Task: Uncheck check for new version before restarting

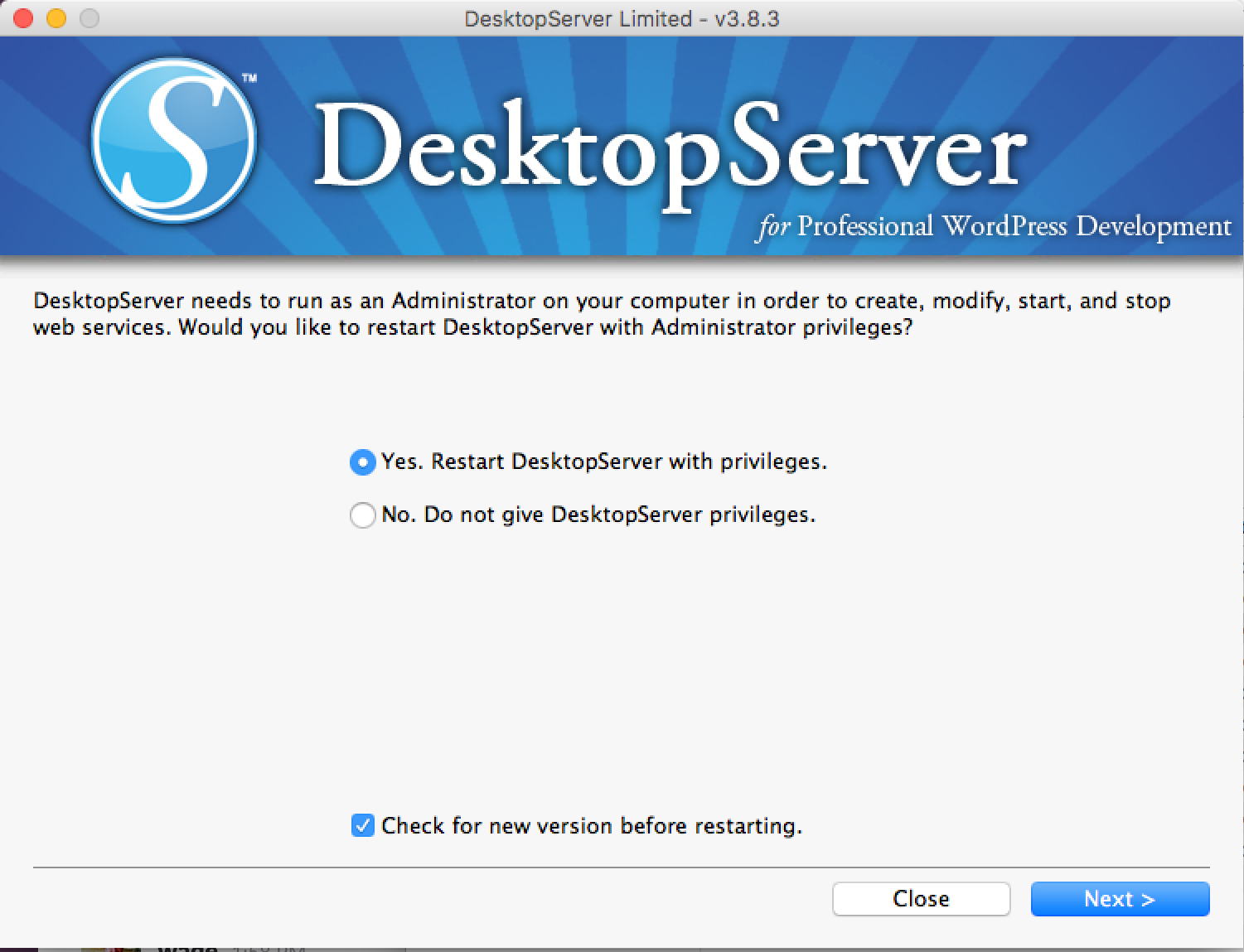Action: (362, 825)
